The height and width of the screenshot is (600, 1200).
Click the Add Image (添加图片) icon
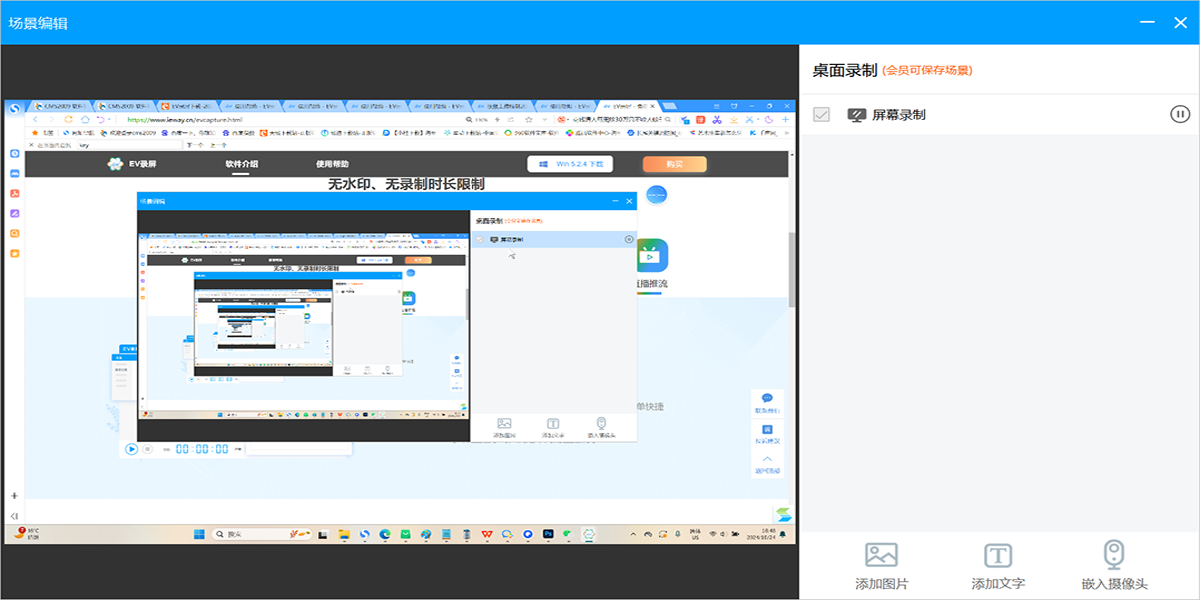(881, 556)
